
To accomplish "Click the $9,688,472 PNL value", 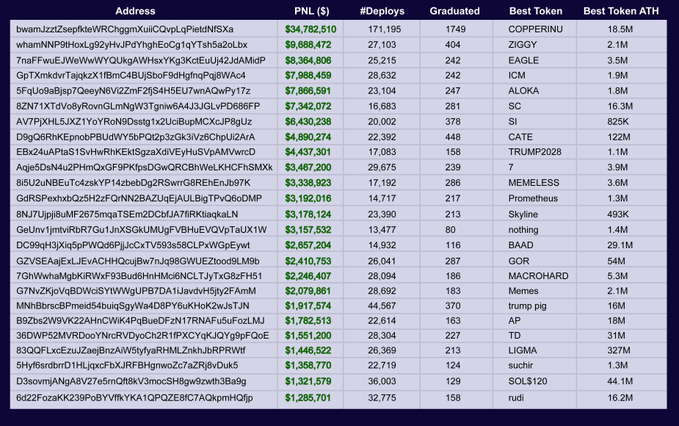I will [308, 45].
